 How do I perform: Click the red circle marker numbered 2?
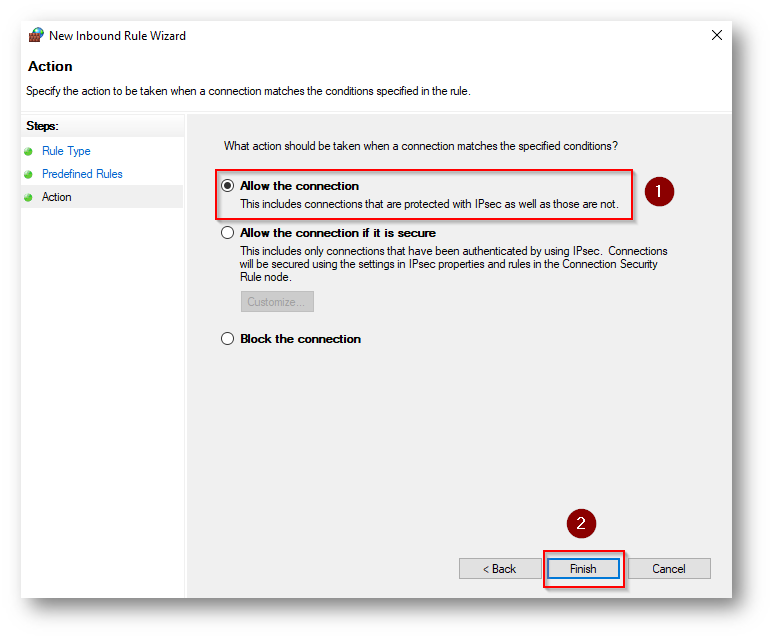coord(581,524)
